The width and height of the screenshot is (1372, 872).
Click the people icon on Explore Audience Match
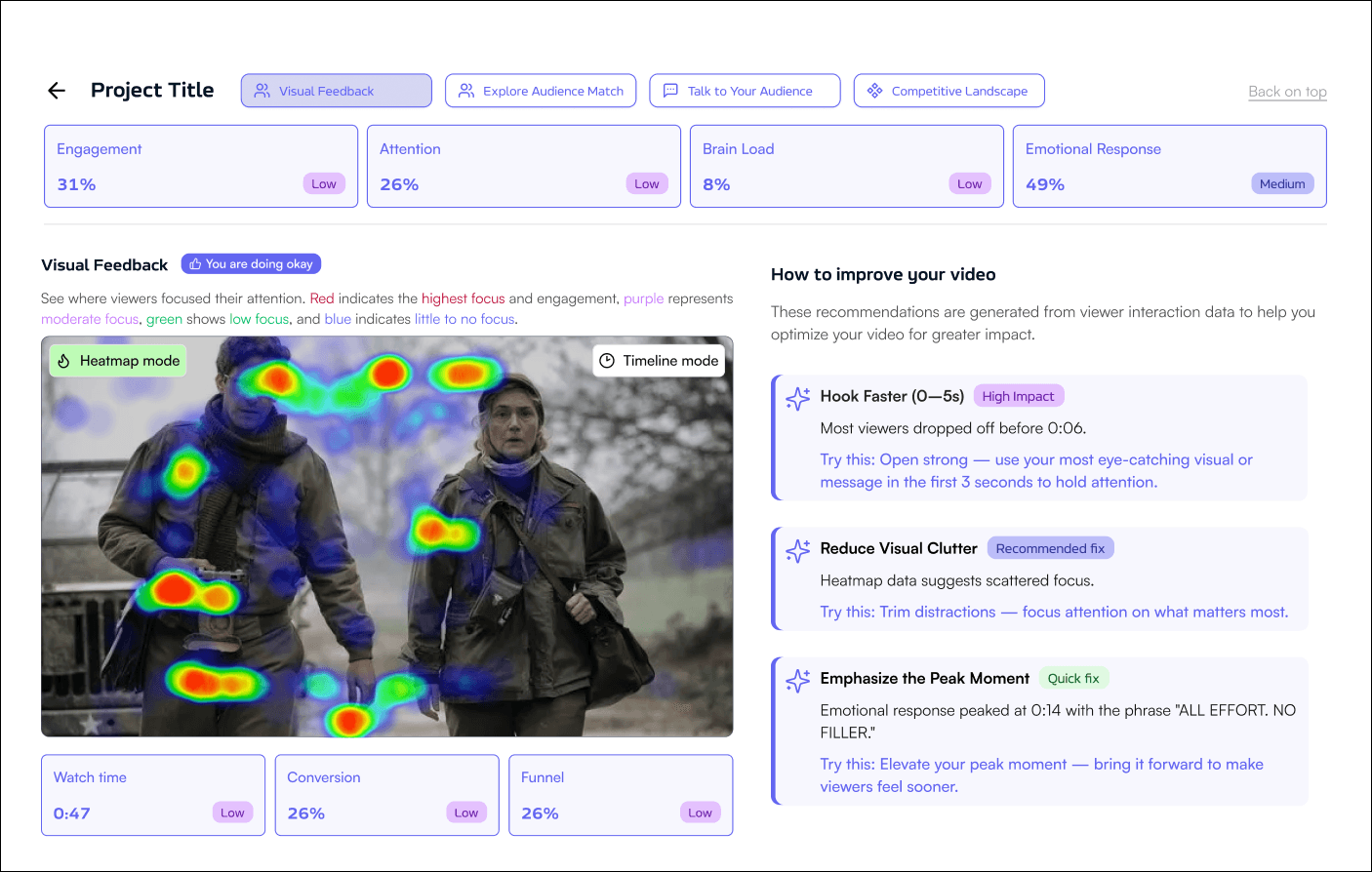466,91
